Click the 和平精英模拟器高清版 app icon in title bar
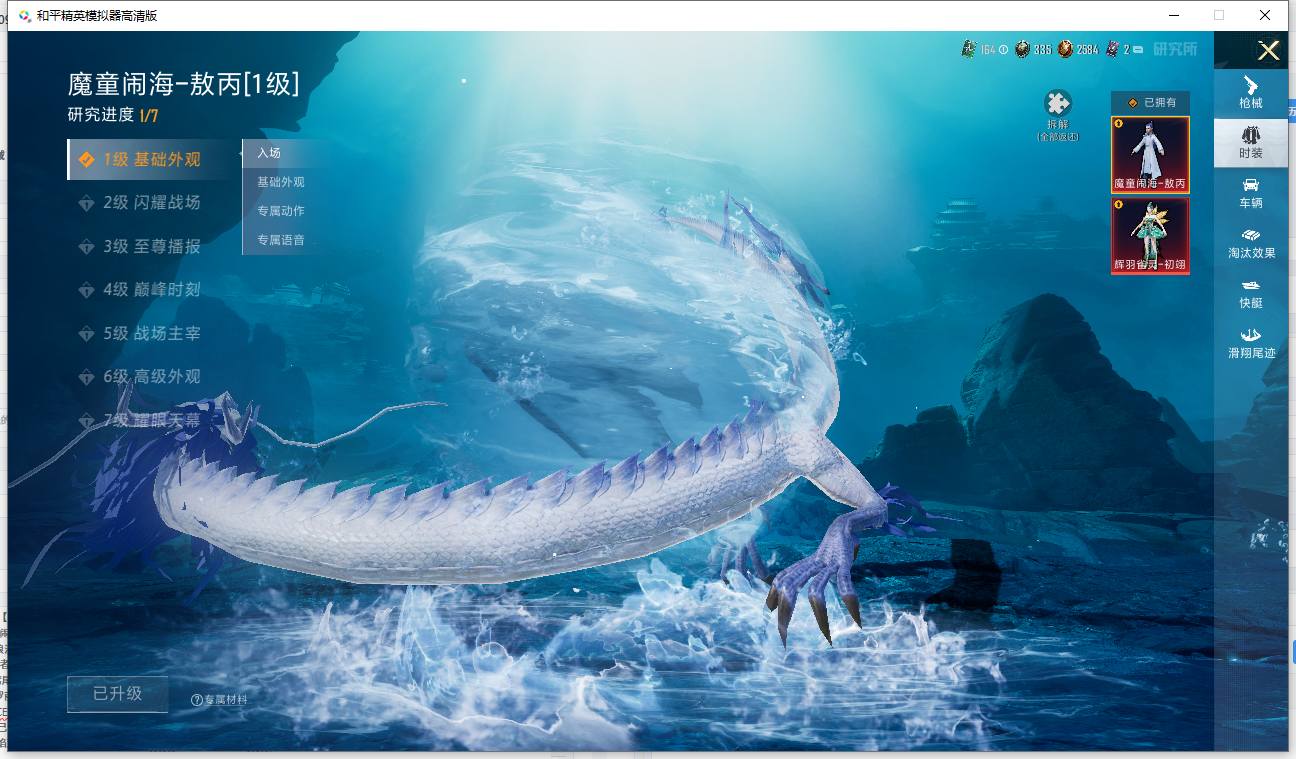Image resolution: width=1296 pixels, height=759 pixels. (25, 15)
